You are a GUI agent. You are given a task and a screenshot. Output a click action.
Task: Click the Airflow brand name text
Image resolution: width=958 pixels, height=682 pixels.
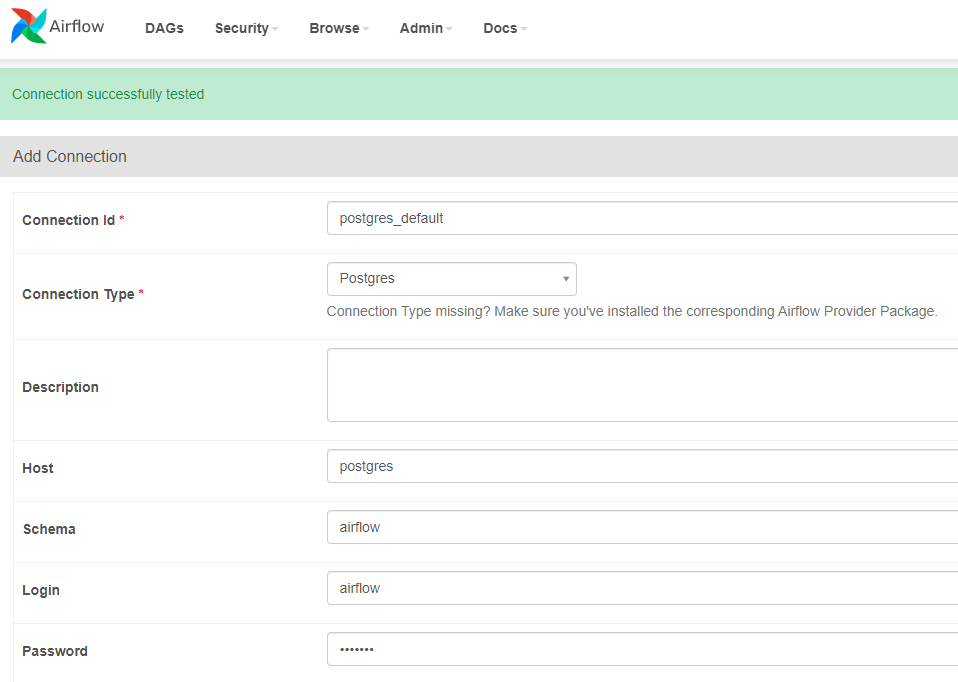(77, 26)
